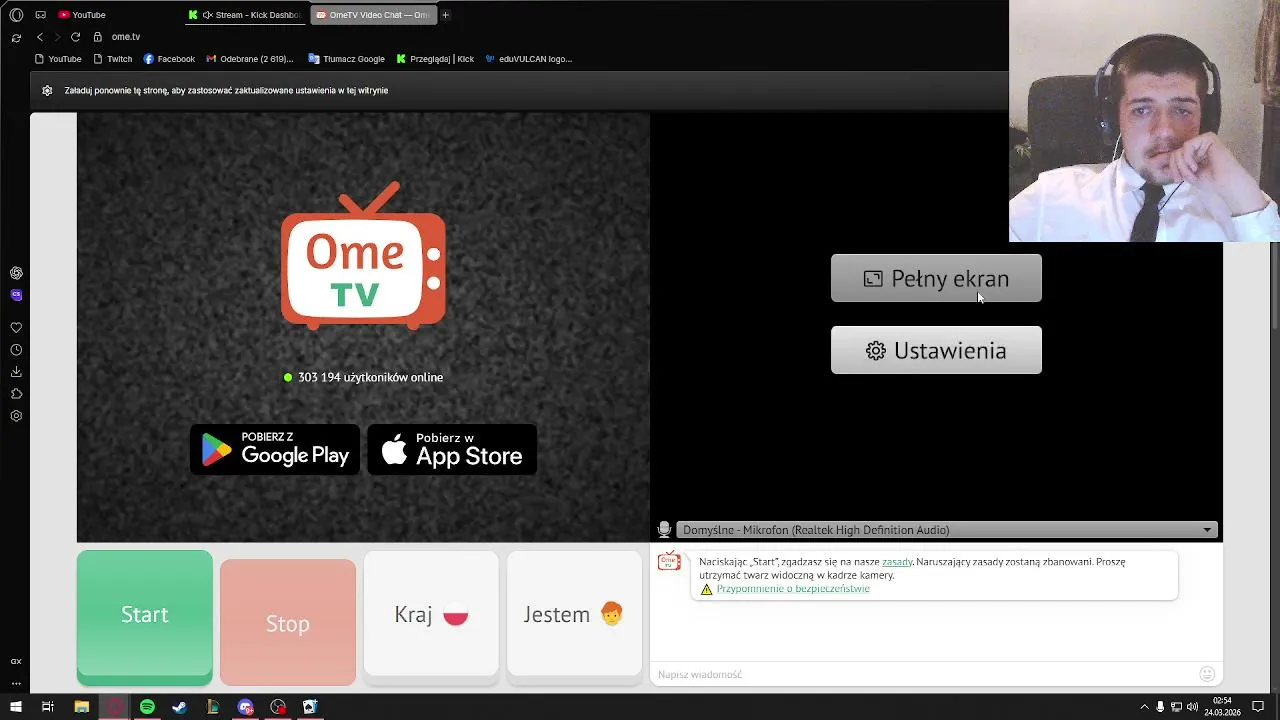Open the clock showing 02:54
Viewport: 1280px width, 720px height.
point(1223,707)
